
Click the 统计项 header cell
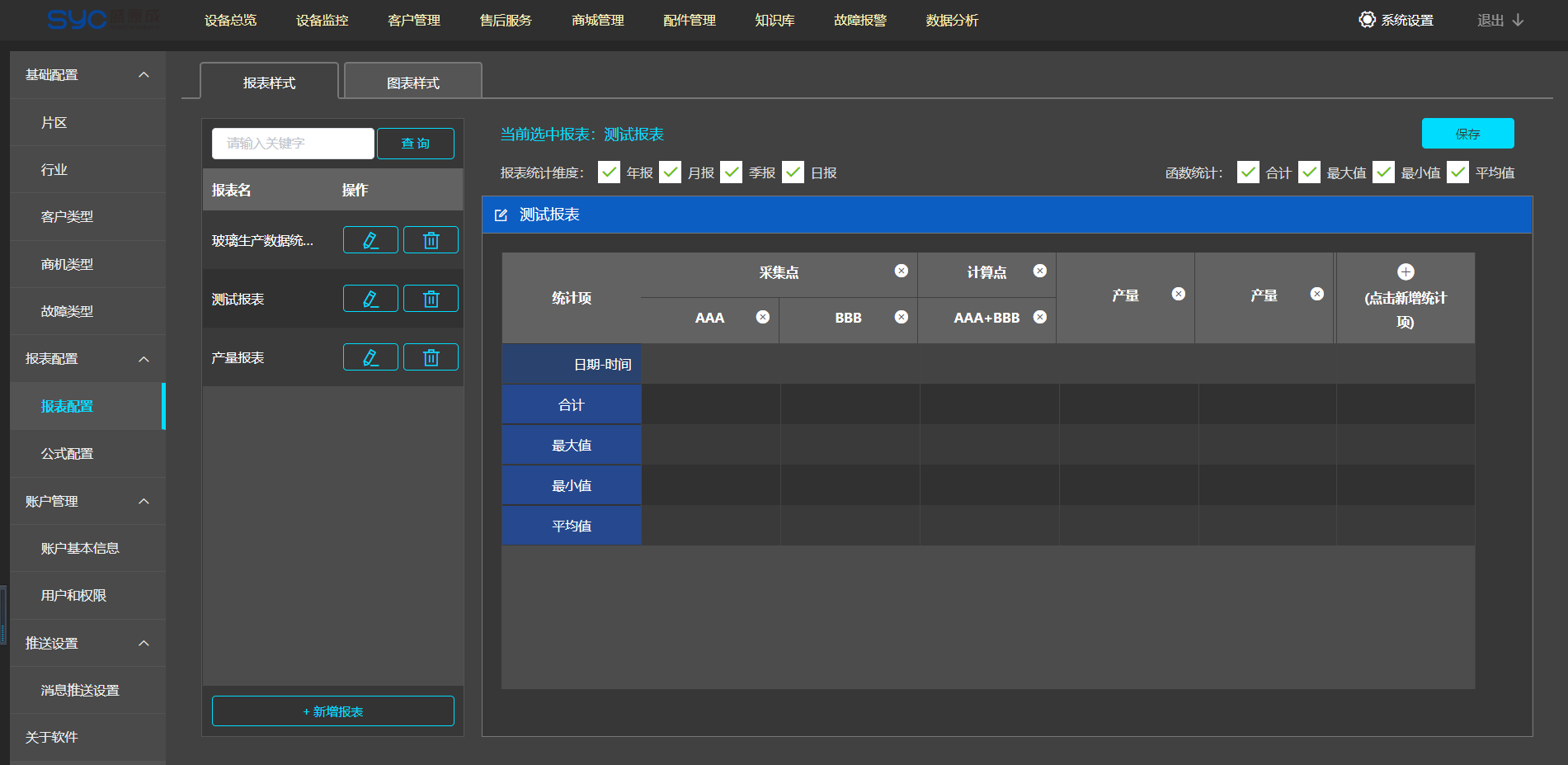click(x=572, y=298)
